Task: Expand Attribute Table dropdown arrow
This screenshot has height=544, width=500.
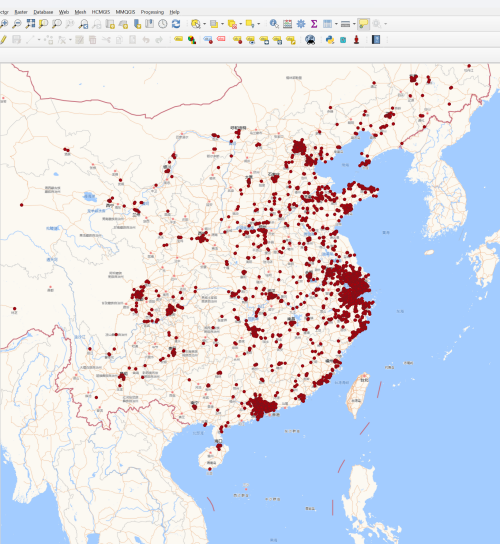Action: click(x=336, y=24)
